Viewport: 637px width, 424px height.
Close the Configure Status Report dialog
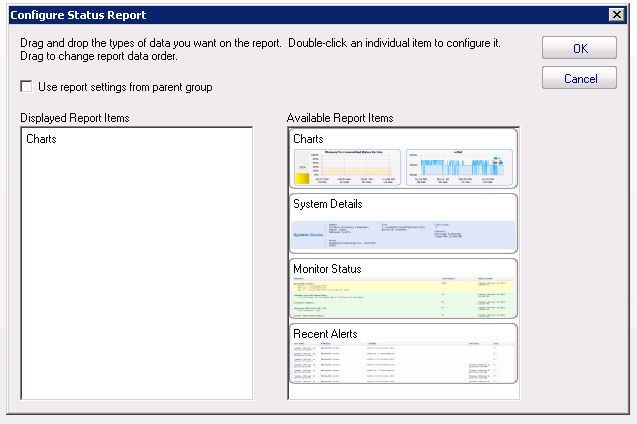(616, 15)
